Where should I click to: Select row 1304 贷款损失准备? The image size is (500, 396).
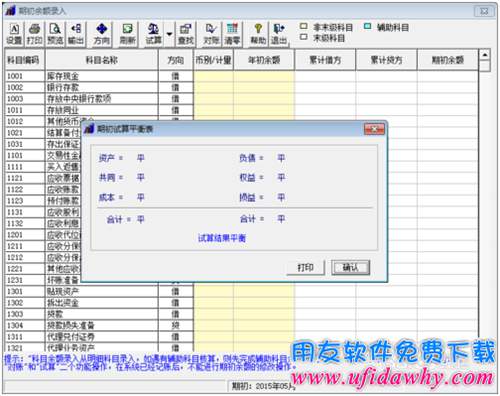tap(242, 325)
